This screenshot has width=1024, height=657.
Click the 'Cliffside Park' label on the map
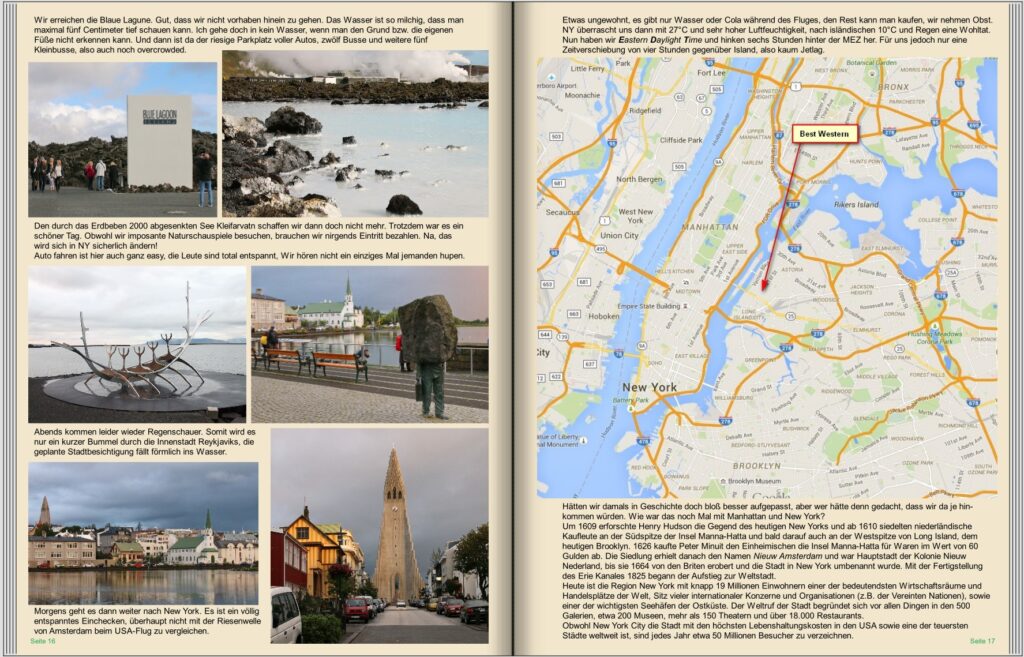point(681,140)
